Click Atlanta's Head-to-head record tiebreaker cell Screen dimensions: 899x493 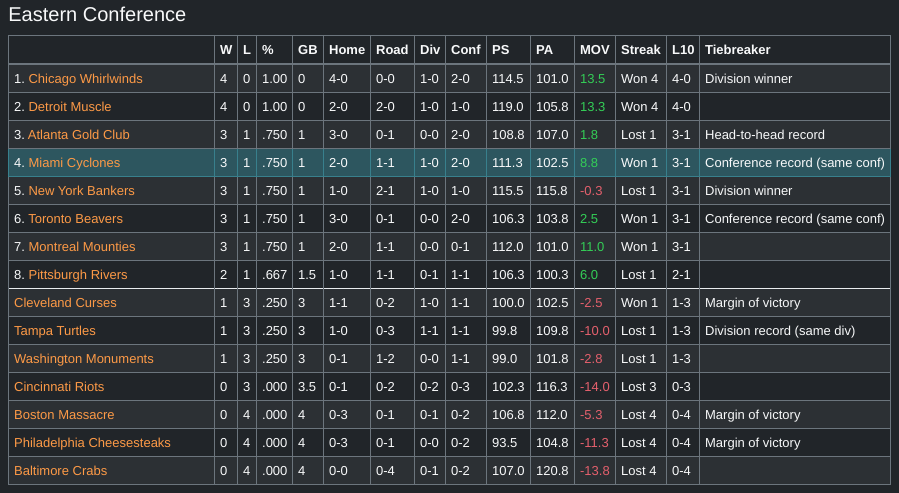(795, 135)
